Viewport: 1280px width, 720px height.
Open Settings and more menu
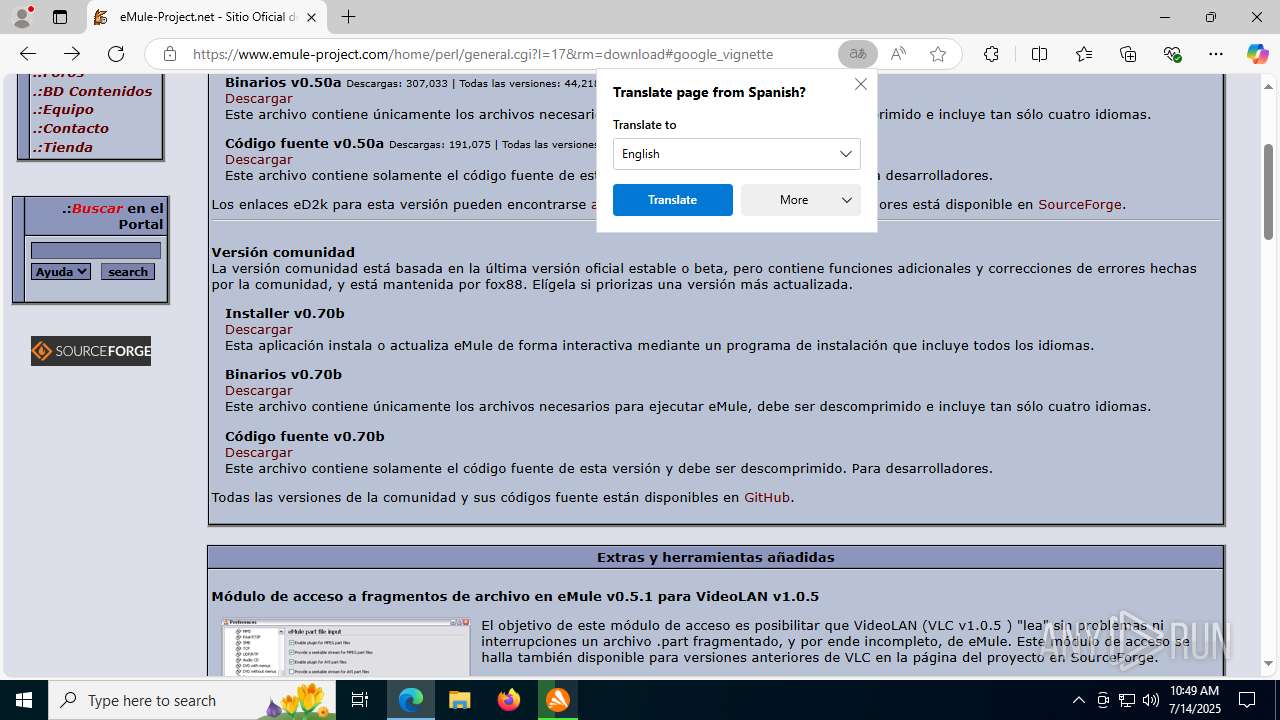click(1216, 54)
